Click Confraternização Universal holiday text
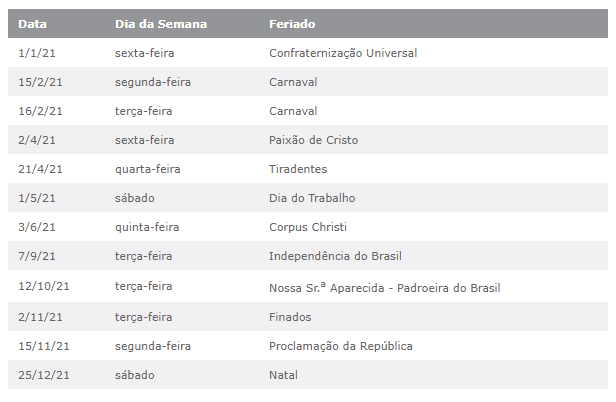 coord(343,52)
